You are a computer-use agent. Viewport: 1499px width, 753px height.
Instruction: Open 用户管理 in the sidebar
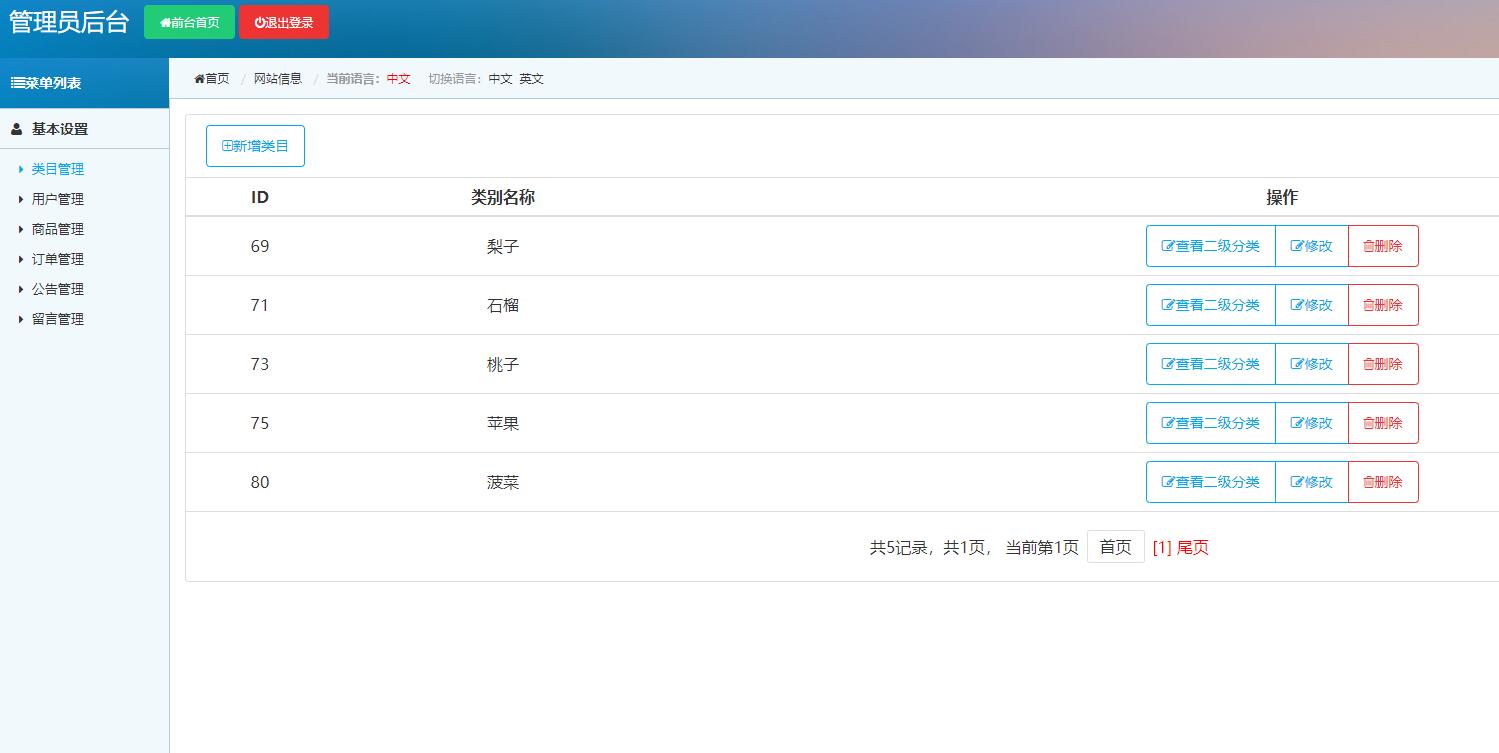[58, 199]
